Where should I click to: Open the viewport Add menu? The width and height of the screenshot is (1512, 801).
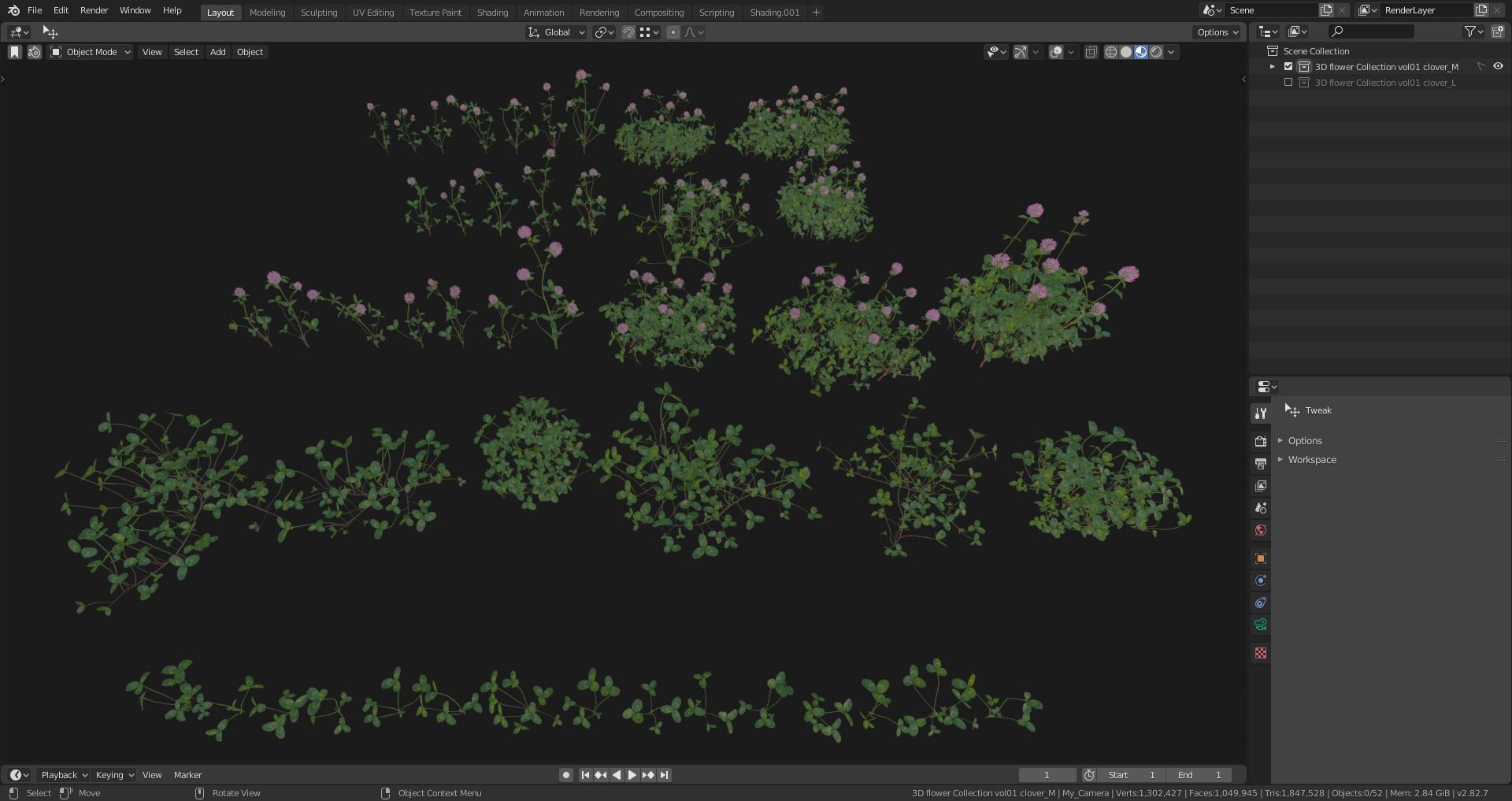click(217, 52)
